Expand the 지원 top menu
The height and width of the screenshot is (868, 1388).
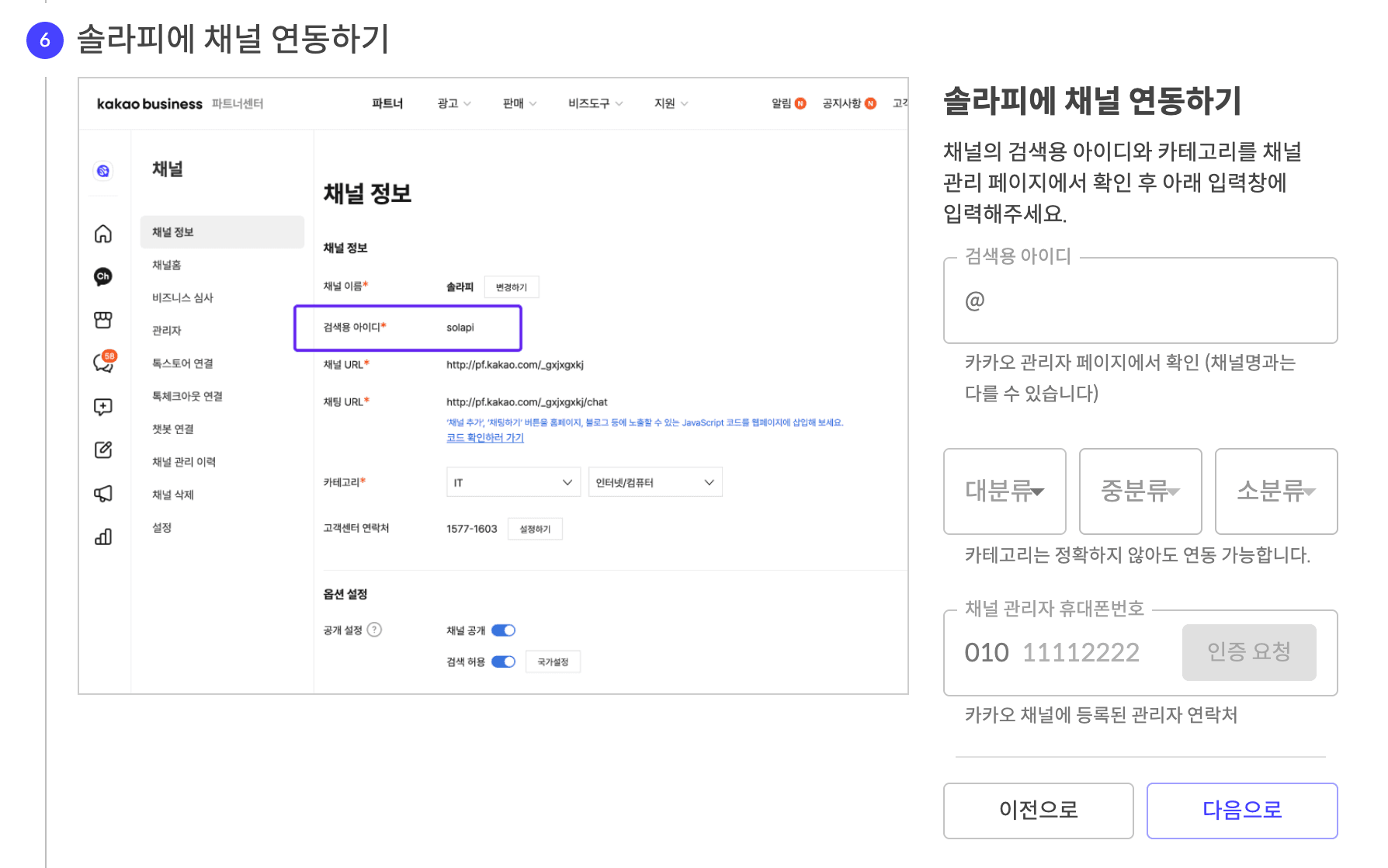[x=671, y=103]
